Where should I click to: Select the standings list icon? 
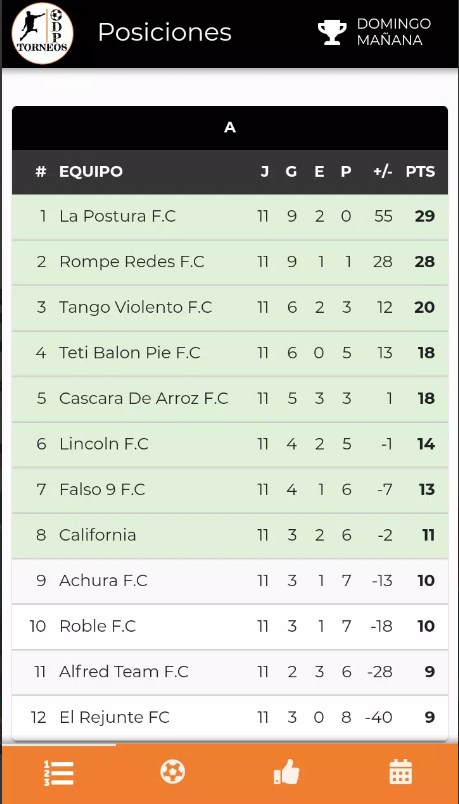[58, 773]
